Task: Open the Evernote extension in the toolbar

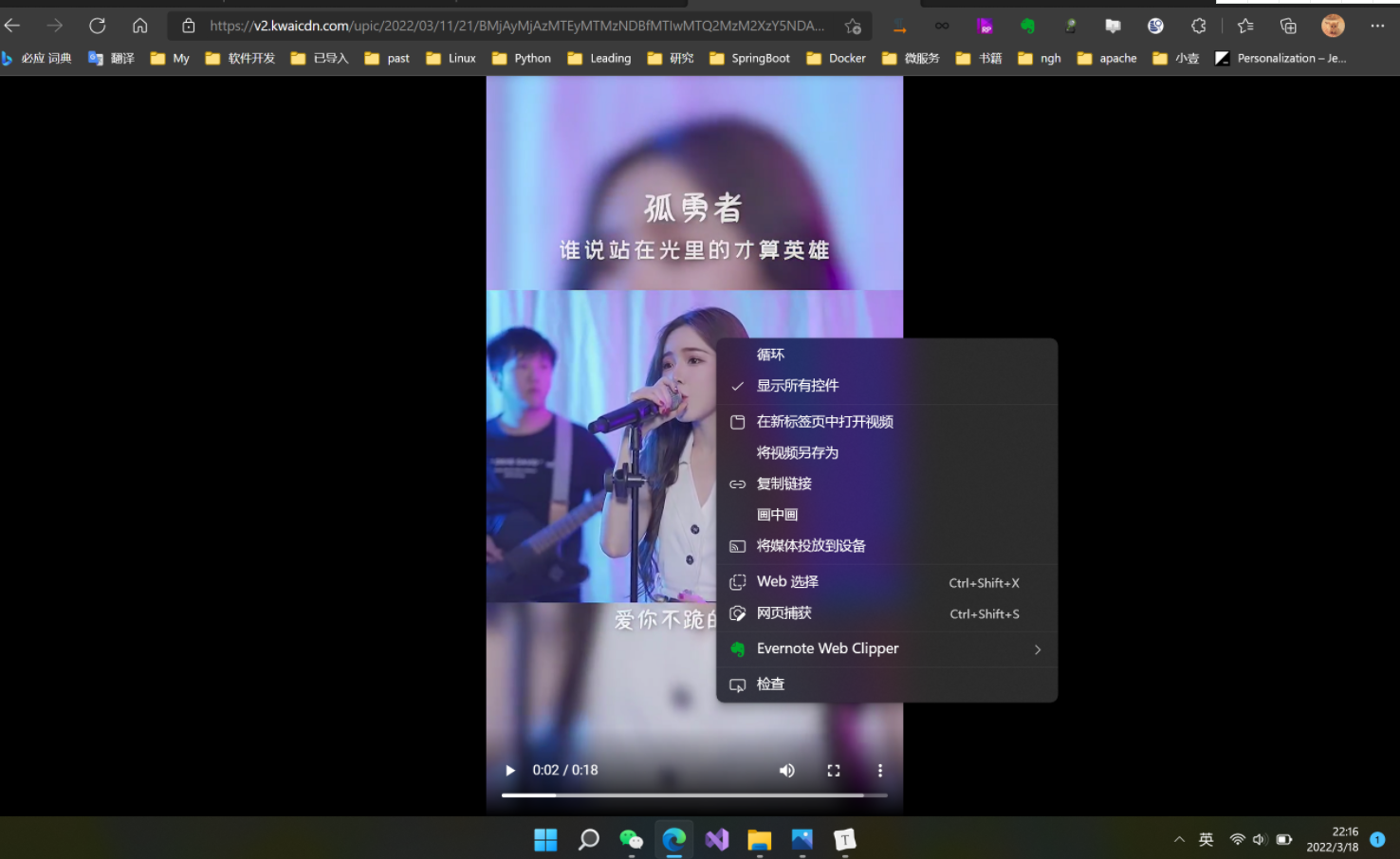Action: pos(1027,26)
